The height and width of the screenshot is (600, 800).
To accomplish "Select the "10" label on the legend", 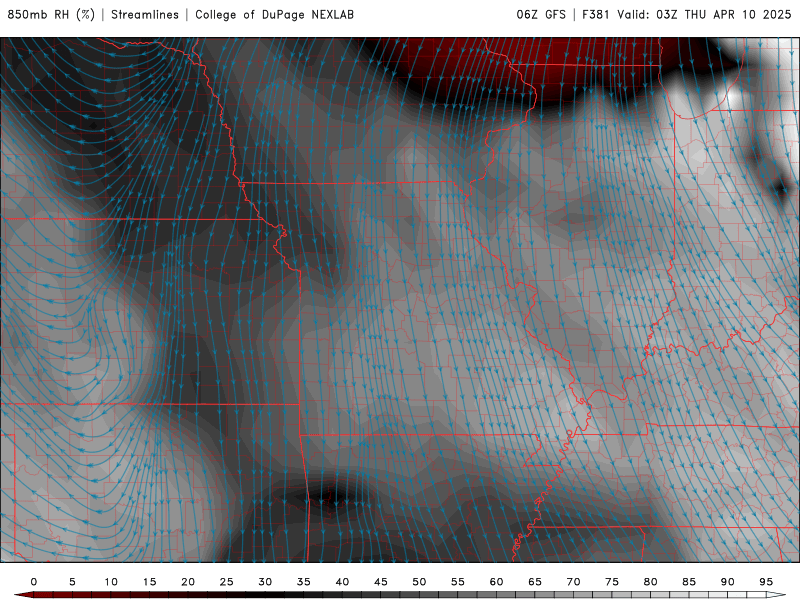I will [111, 582].
